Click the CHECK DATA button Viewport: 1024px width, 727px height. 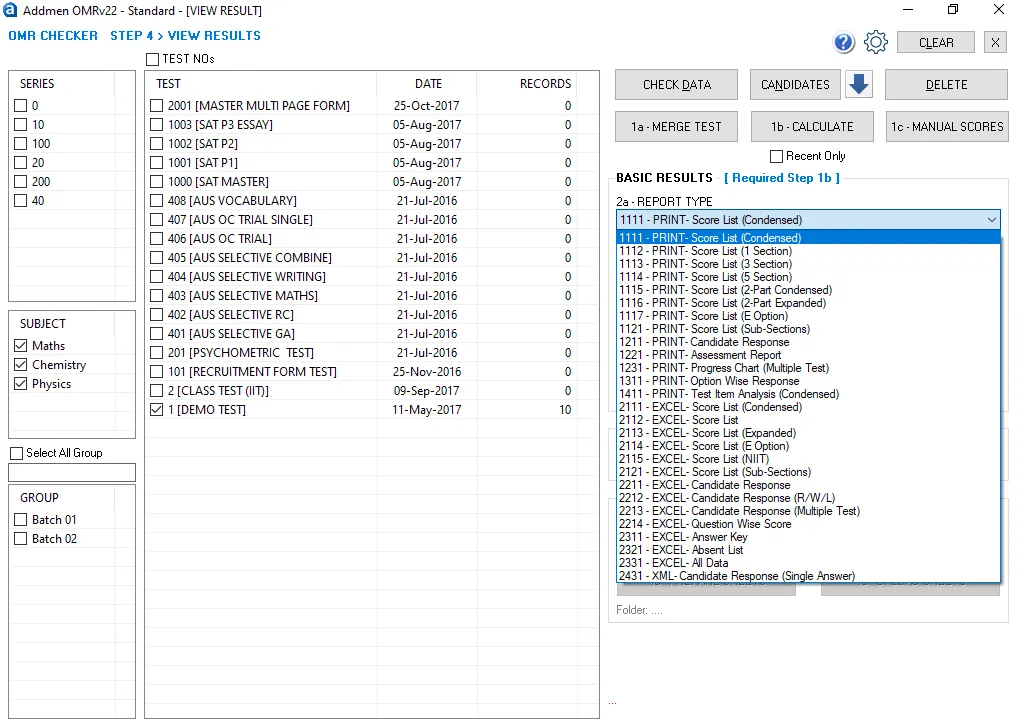pos(677,85)
